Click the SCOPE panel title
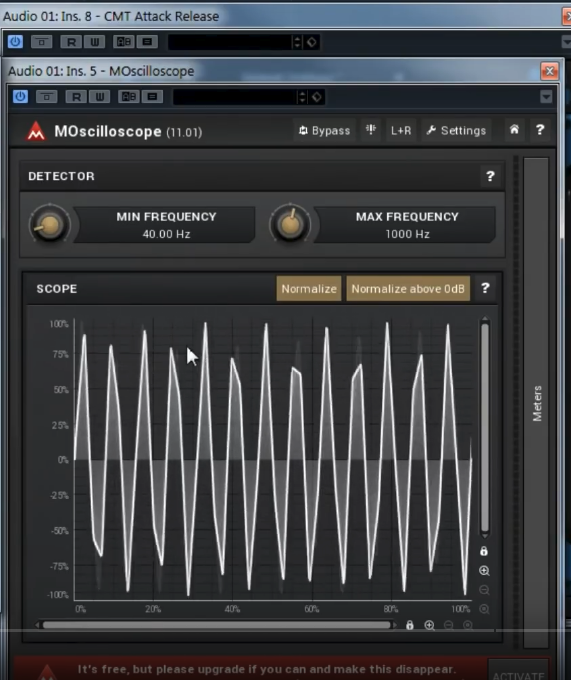 (x=57, y=289)
